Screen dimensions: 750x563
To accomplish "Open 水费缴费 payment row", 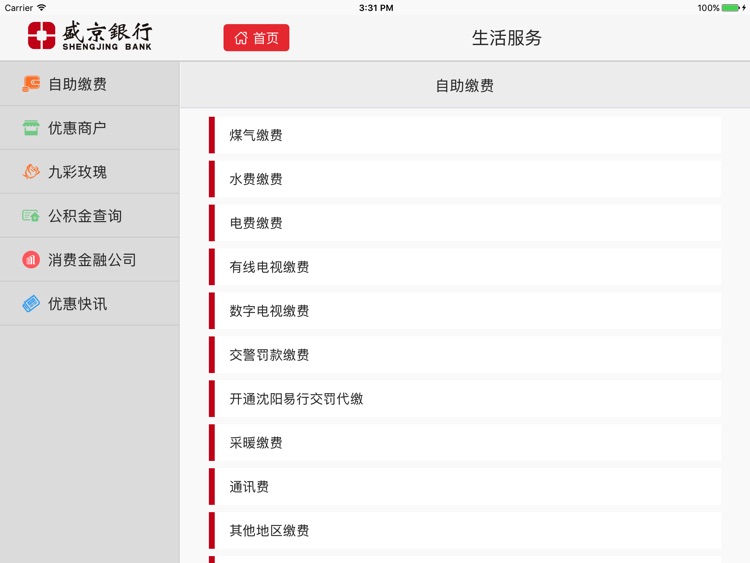I will (465, 179).
